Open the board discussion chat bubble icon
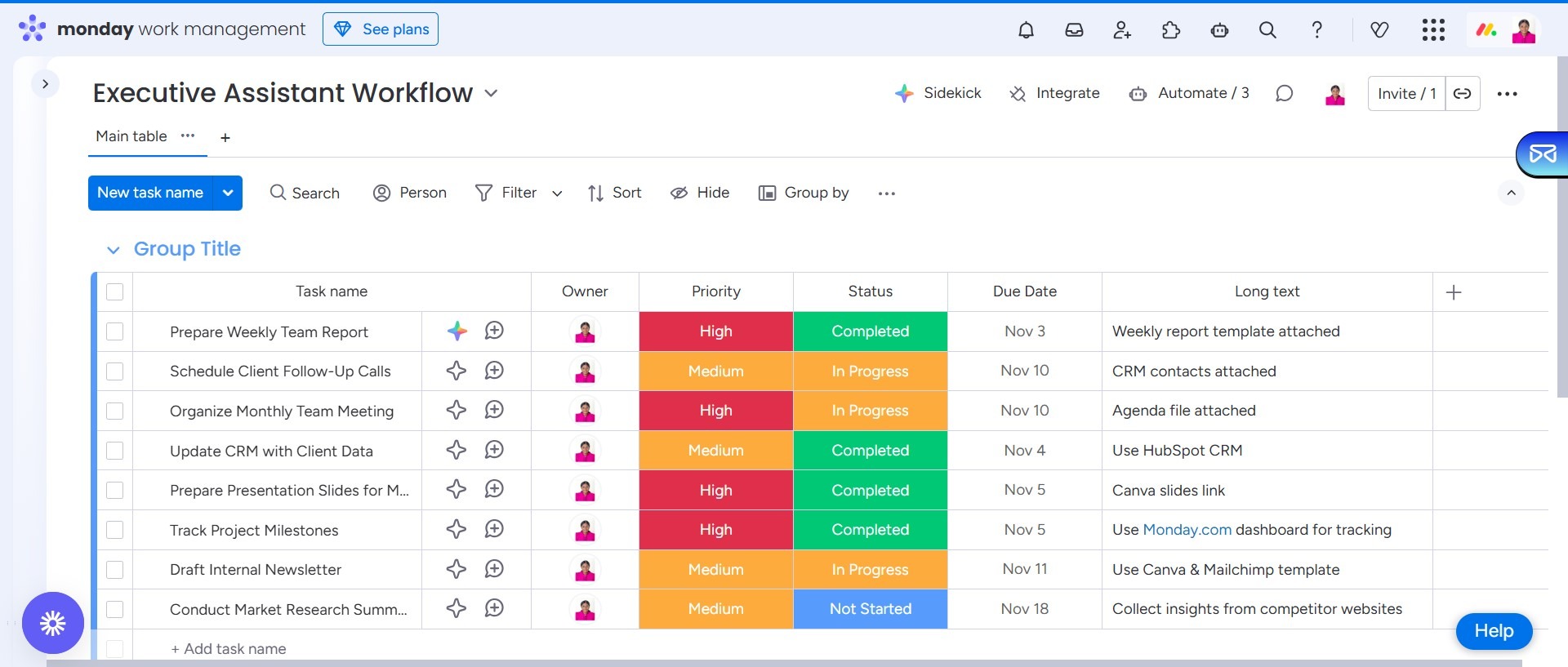 coord(1284,94)
